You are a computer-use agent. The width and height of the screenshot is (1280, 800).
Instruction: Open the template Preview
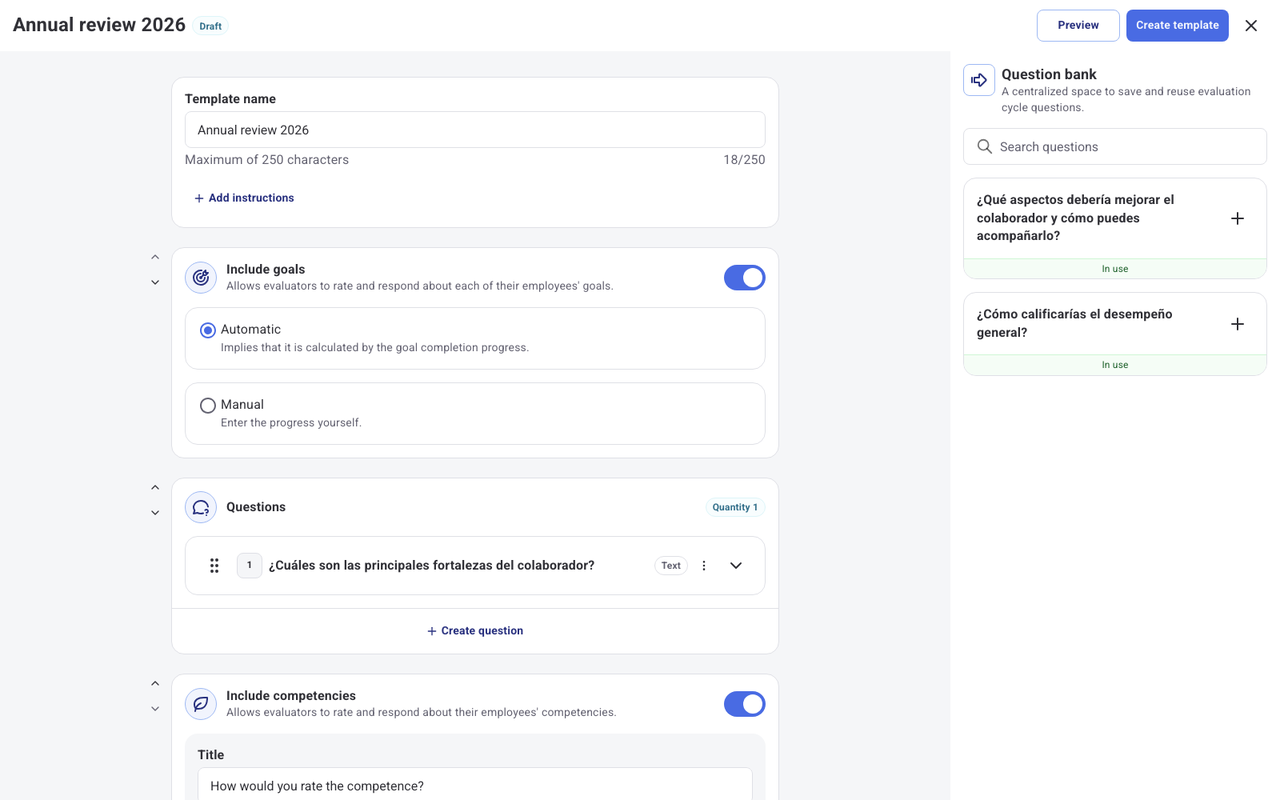click(x=1078, y=25)
